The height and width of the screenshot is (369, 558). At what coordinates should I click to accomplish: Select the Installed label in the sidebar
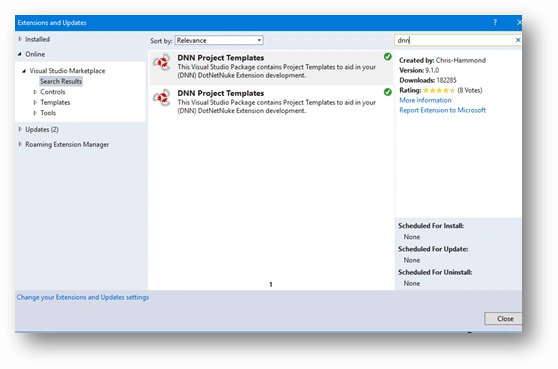tap(37, 39)
